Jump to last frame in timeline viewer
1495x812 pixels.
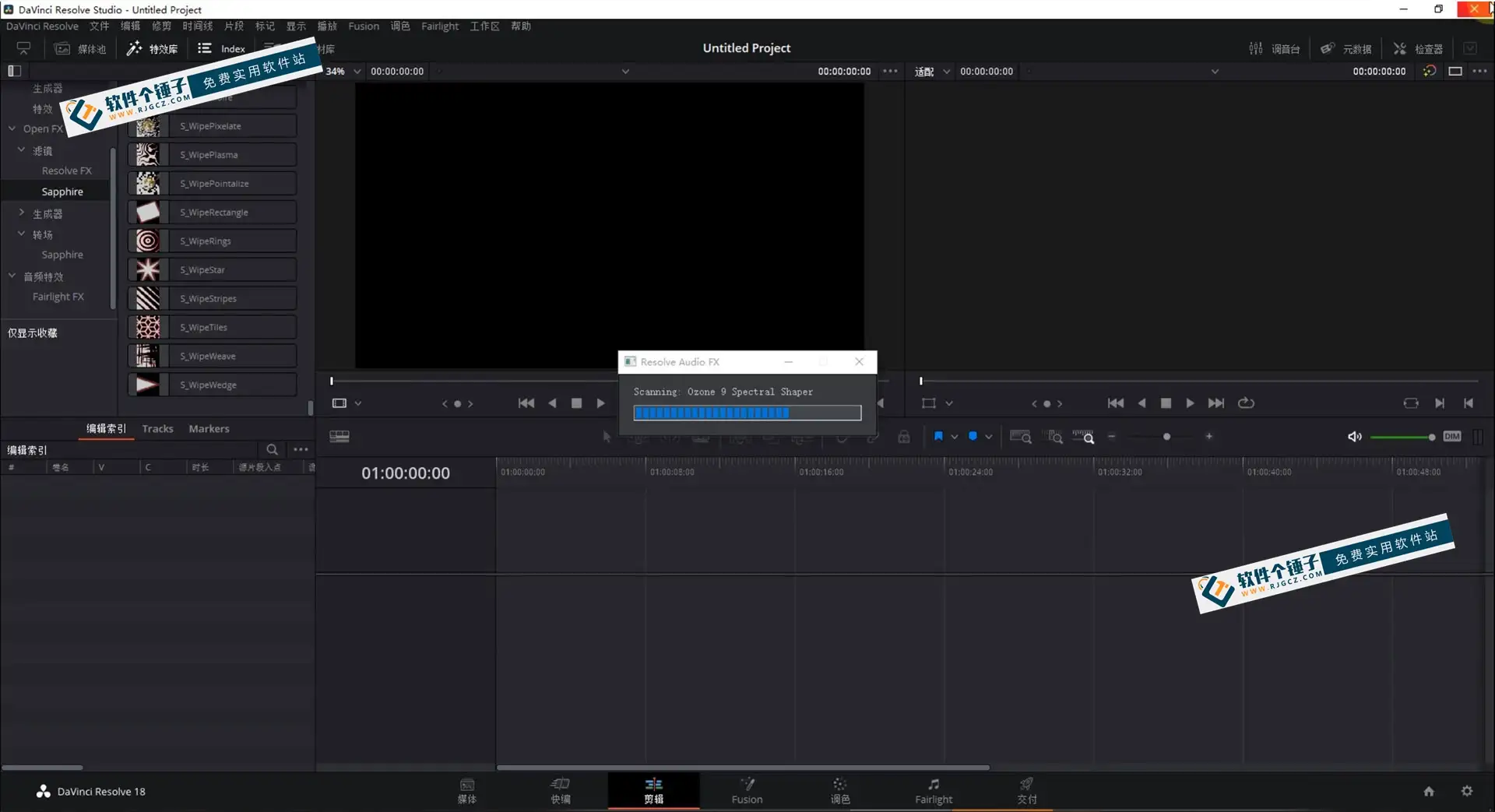(x=1216, y=403)
